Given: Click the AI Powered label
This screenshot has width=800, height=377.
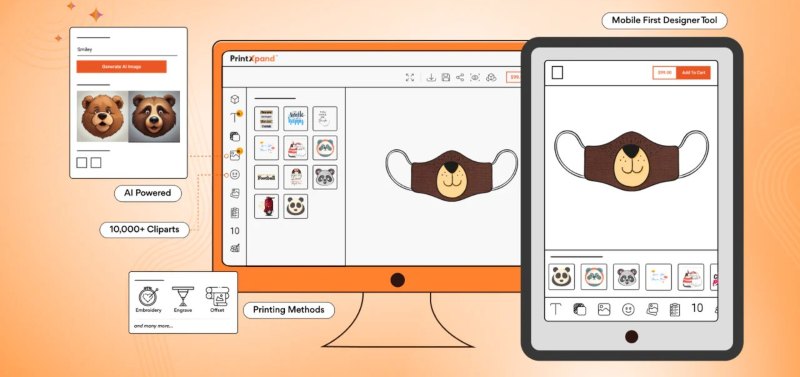Looking at the screenshot, I should 148,194.
